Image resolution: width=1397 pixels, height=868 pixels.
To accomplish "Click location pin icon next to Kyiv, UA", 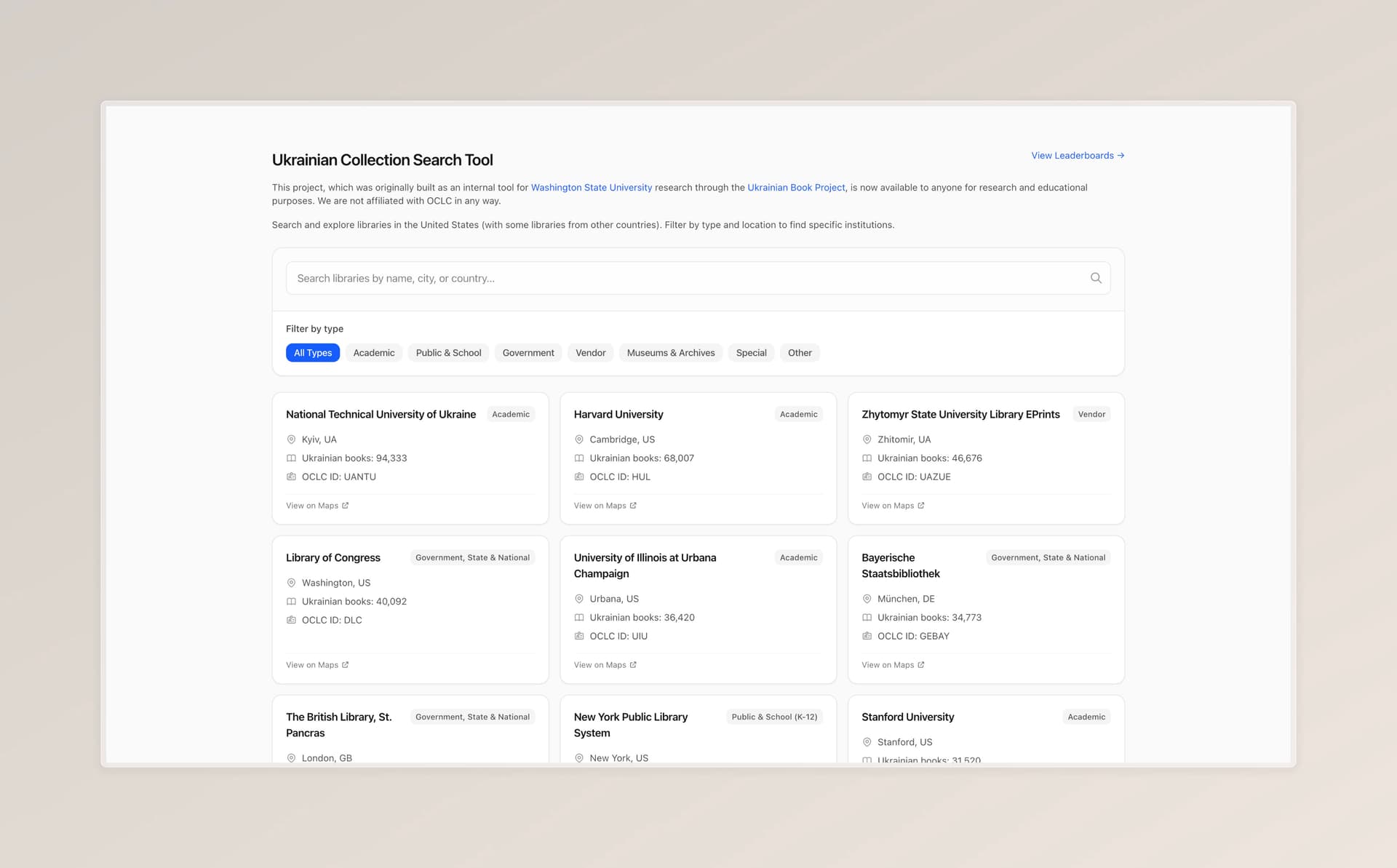I will pos(291,439).
